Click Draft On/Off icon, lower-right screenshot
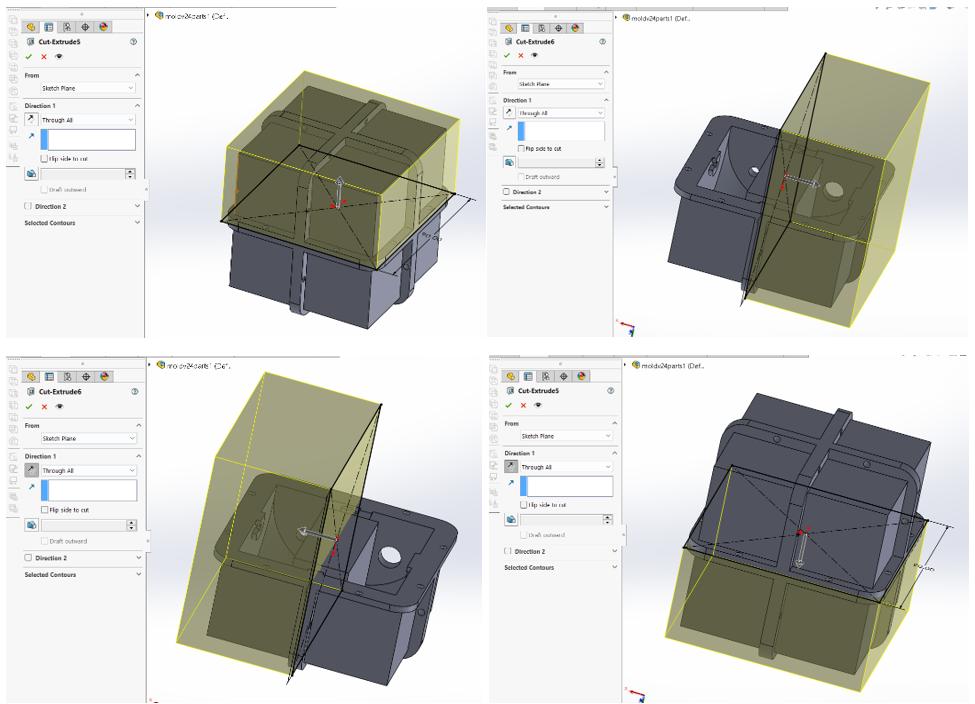 tap(511, 519)
